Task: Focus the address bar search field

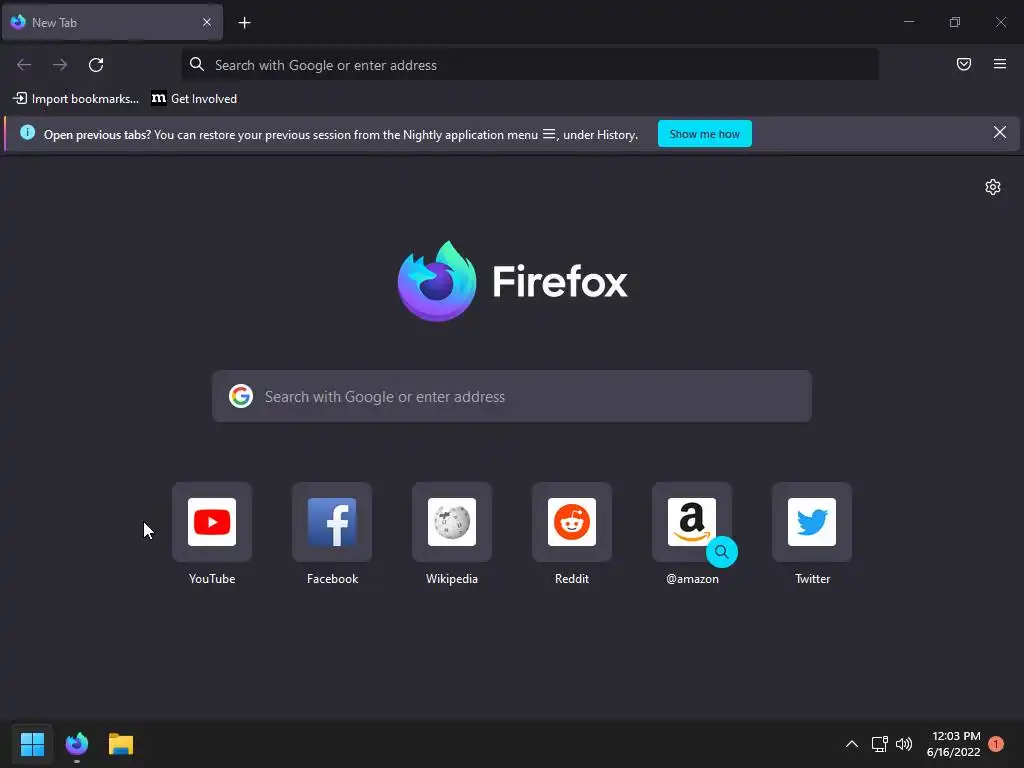Action: click(530, 65)
